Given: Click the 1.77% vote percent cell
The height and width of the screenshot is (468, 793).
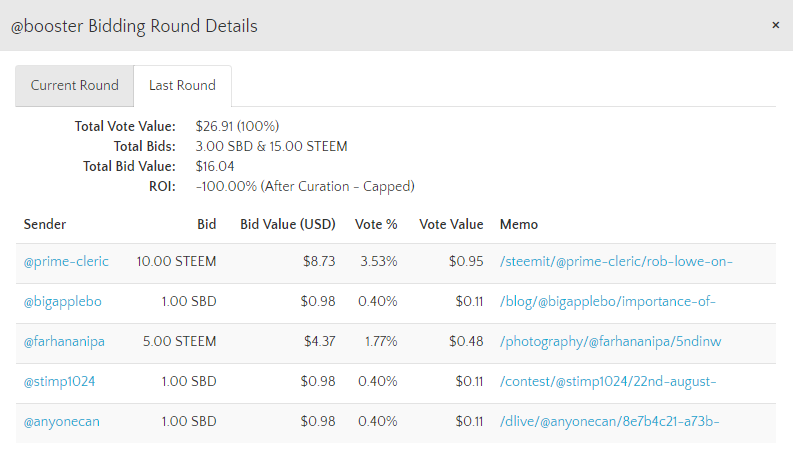Looking at the screenshot, I should coord(381,342).
